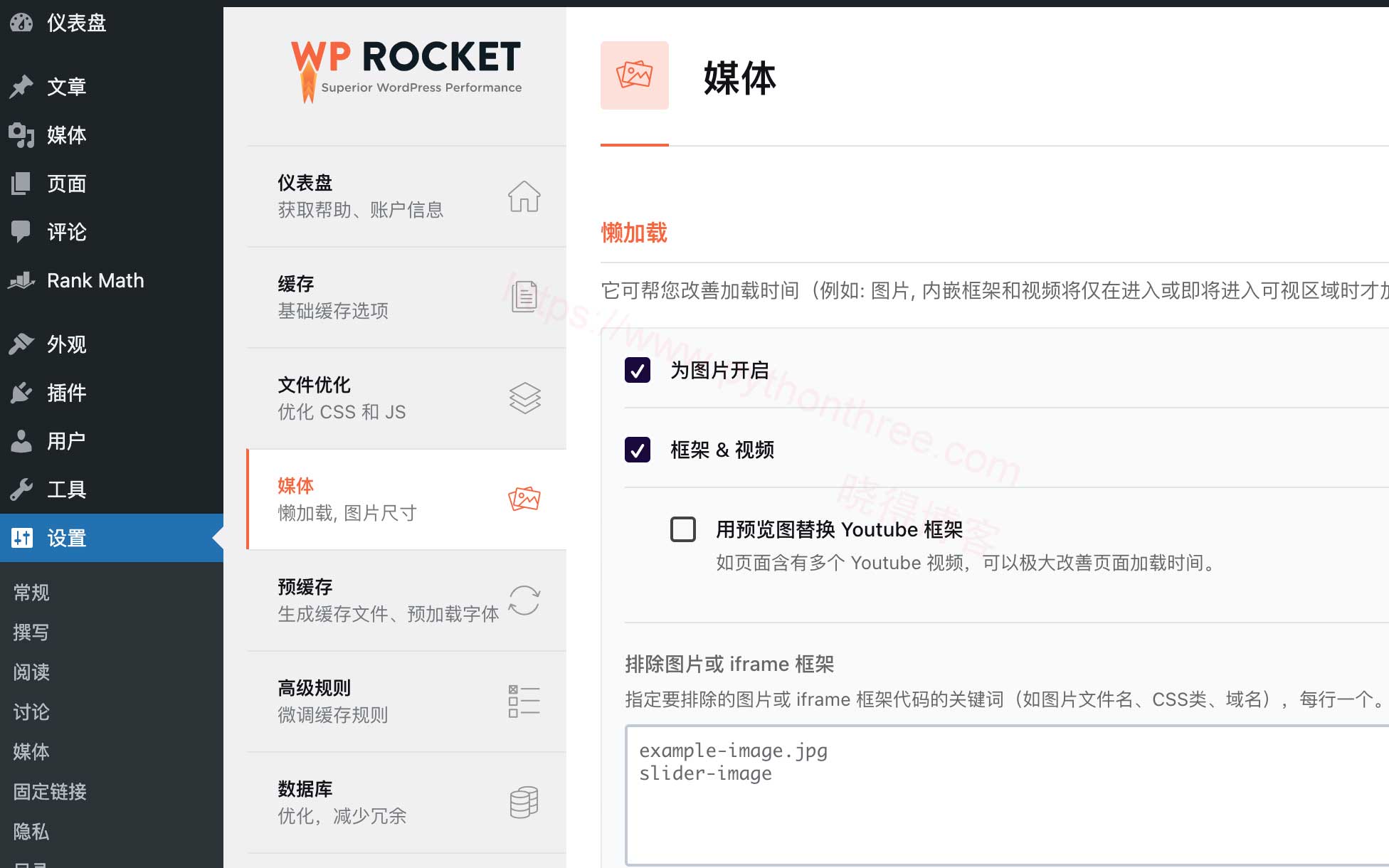Click 优化，减少冗余 database description link

tap(340, 816)
